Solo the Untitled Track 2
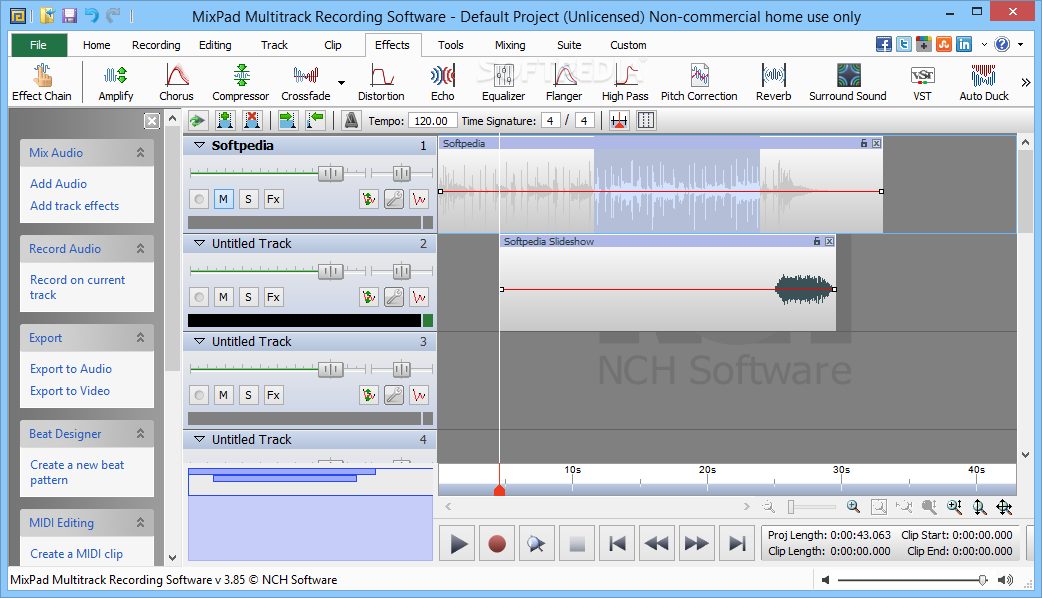This screenshot has width=1042, height=598. (248, 297)
